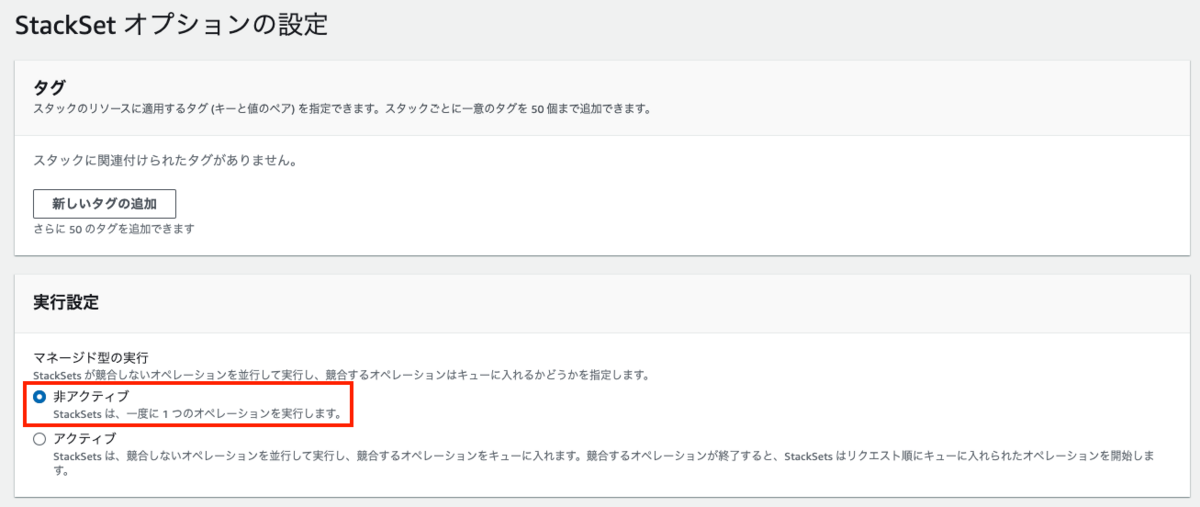Select the 非アクティブ radio button
This screenshot has width=1200, height=507.
coord(40,397)
